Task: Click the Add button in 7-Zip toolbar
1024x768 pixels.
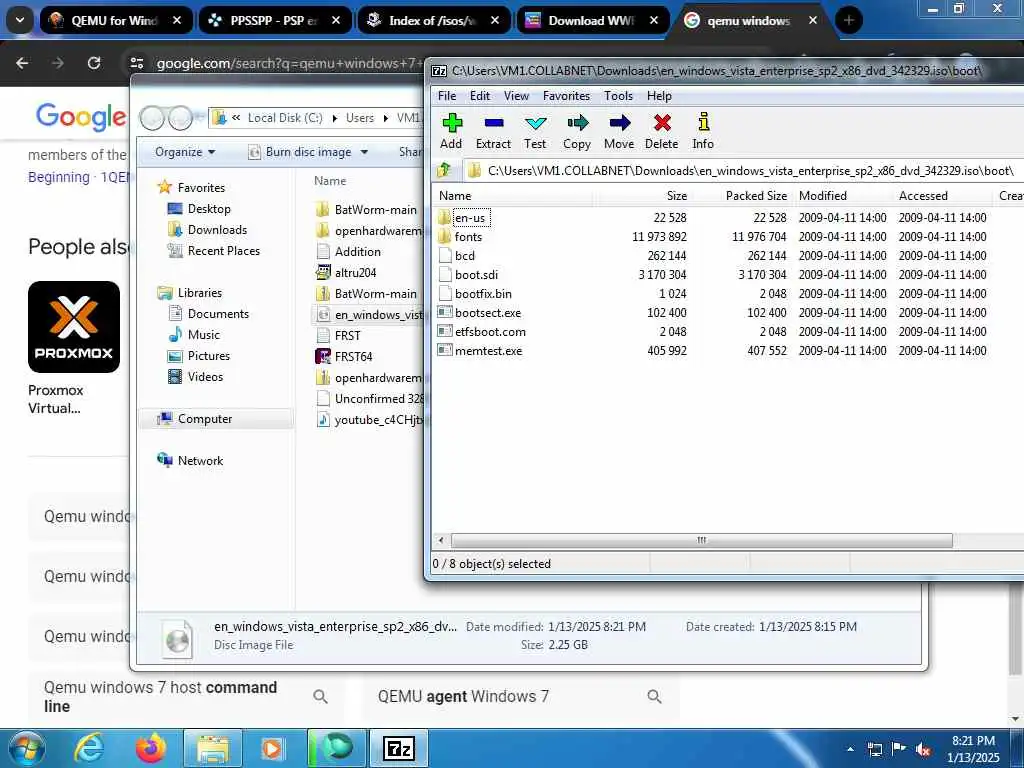Action: pyautogui.click(x=451, y=131)
